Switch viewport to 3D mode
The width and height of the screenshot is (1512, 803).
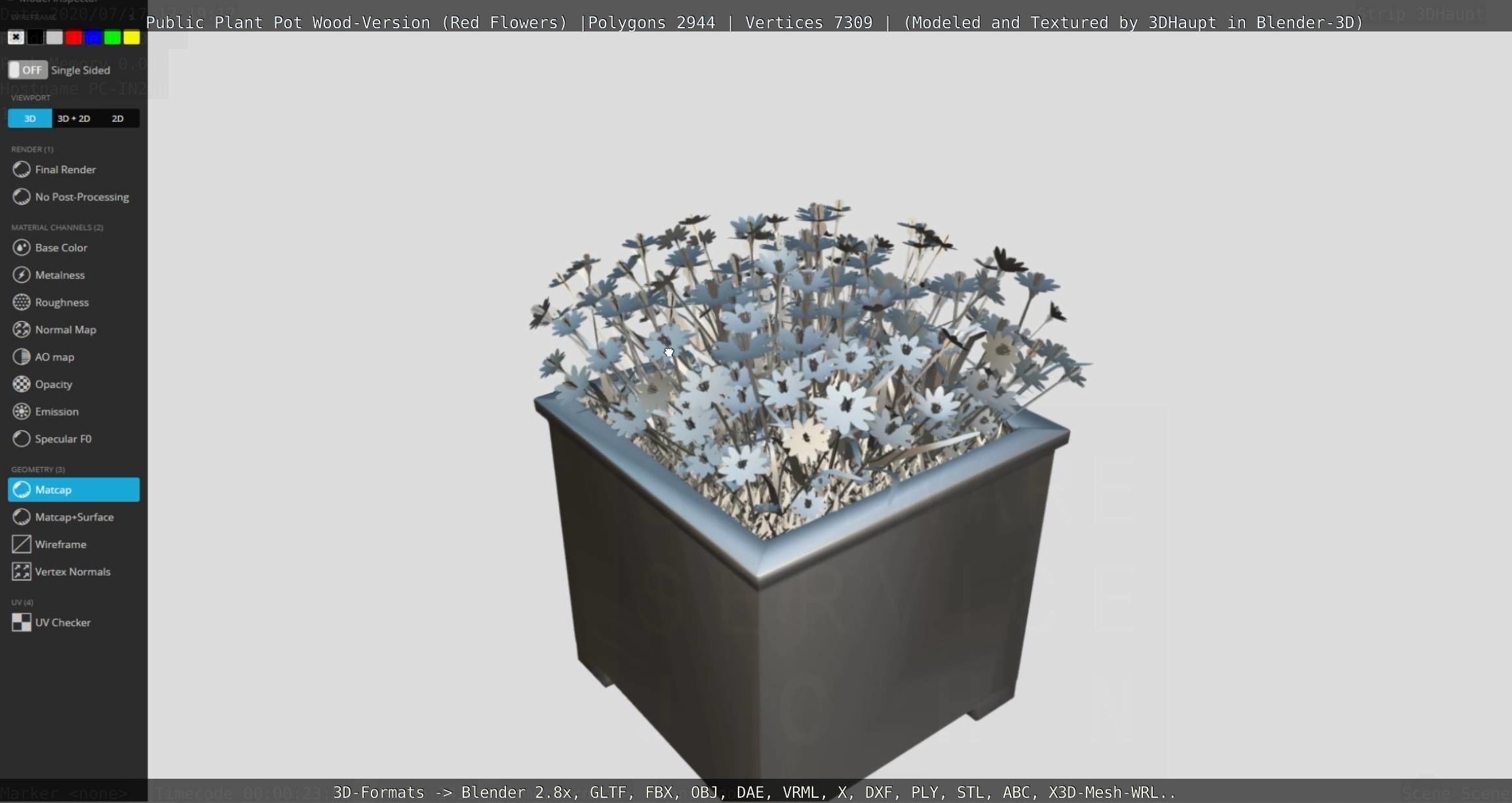click(29, 119)
